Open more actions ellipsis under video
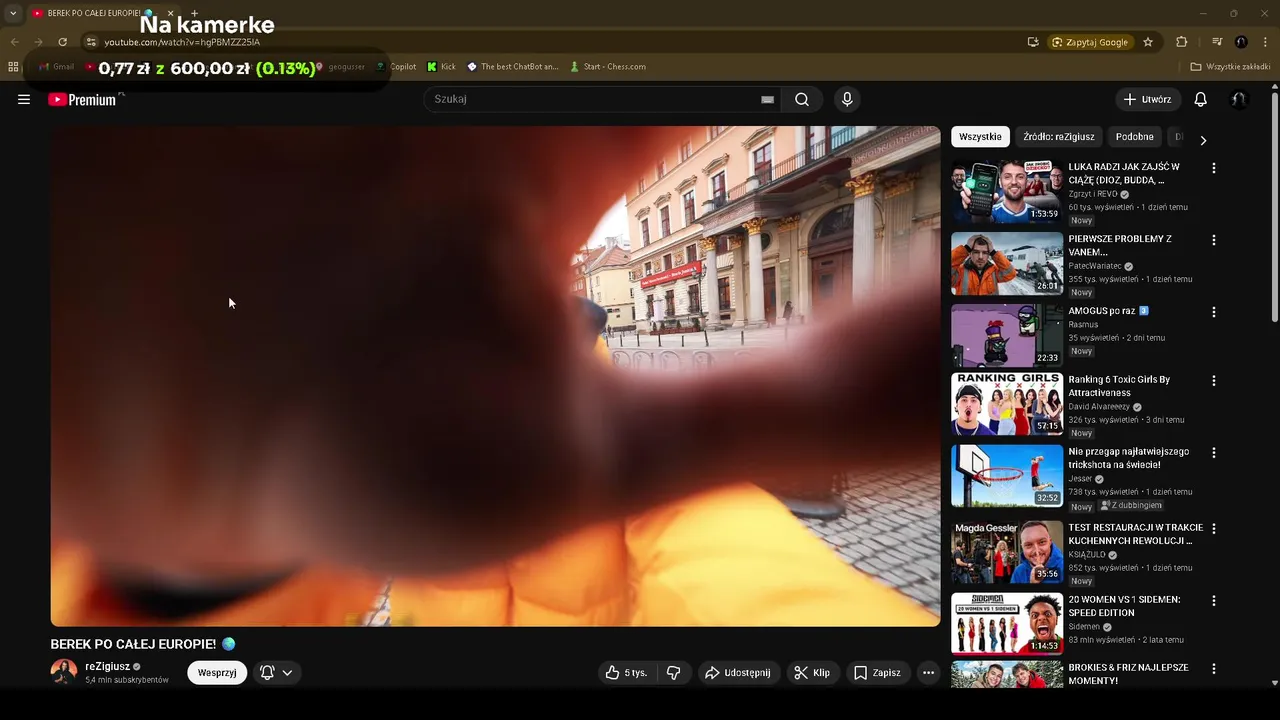Image resolution: width=1280 pixels, height=720 pixels. pos(928,673)
